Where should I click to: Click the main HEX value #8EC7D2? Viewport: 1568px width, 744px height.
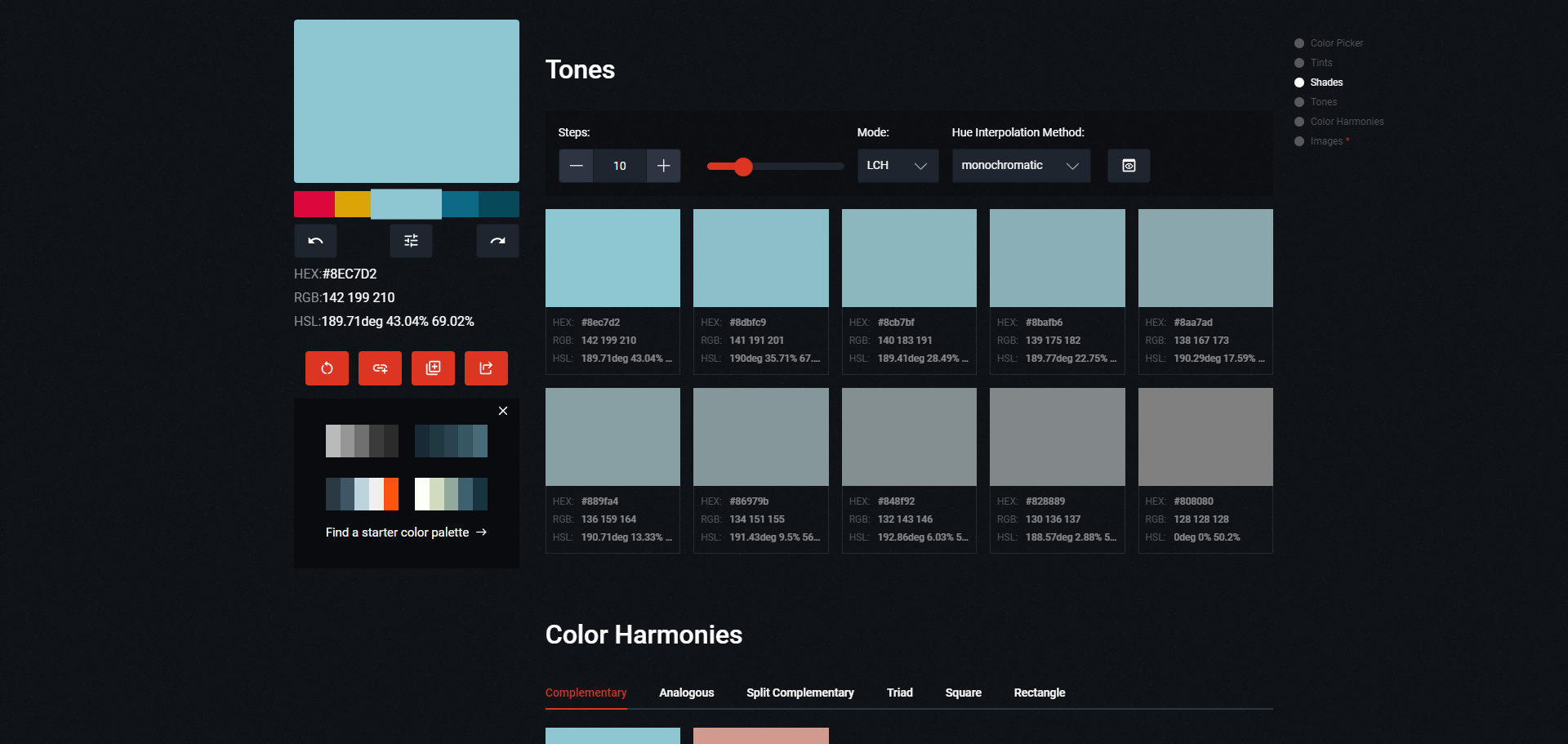point(350,274)
